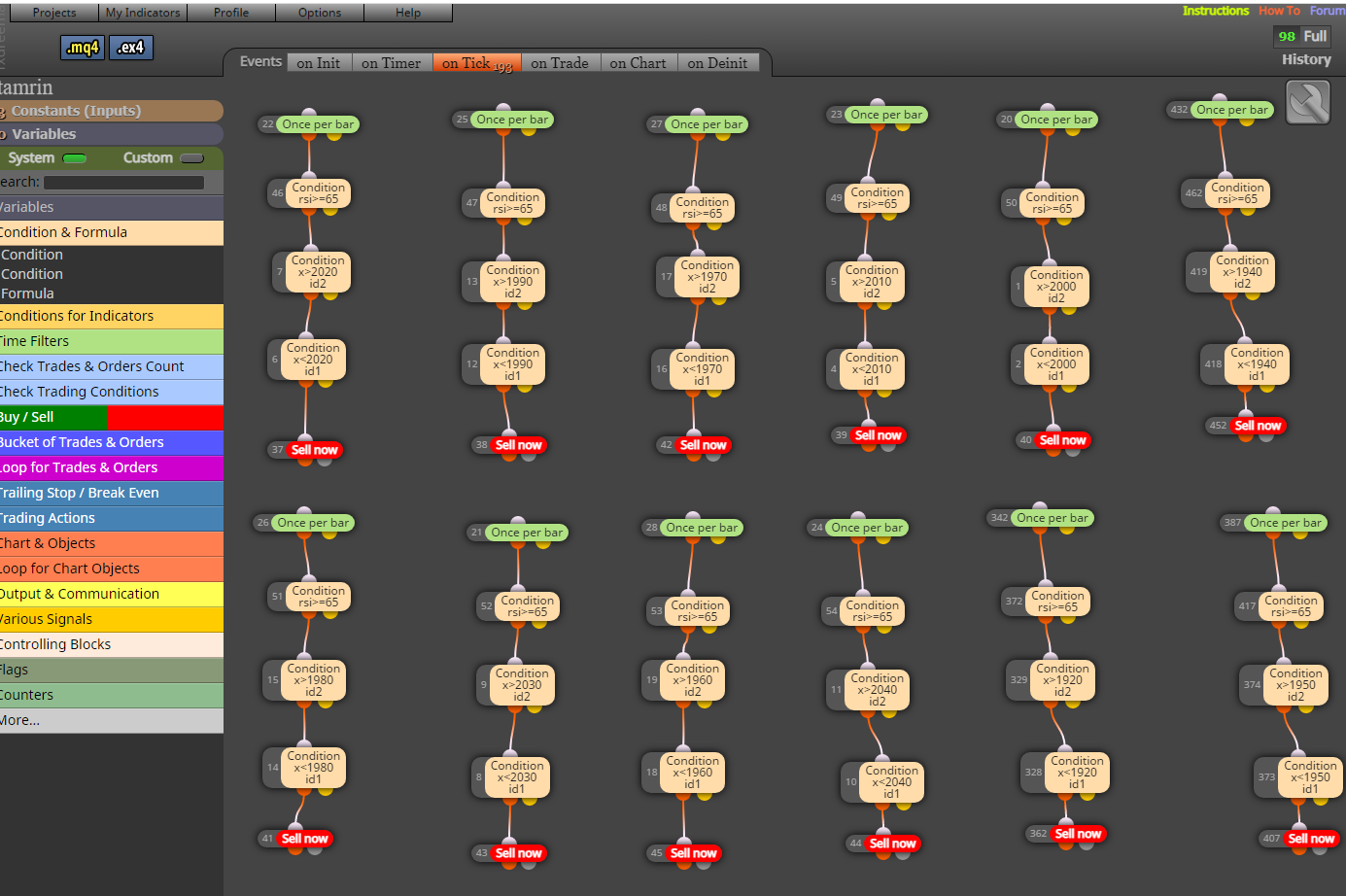This screenshot has width=1346, height=896.
Task: Click the 98 zoom level indicator
Action: (1287, 36)
